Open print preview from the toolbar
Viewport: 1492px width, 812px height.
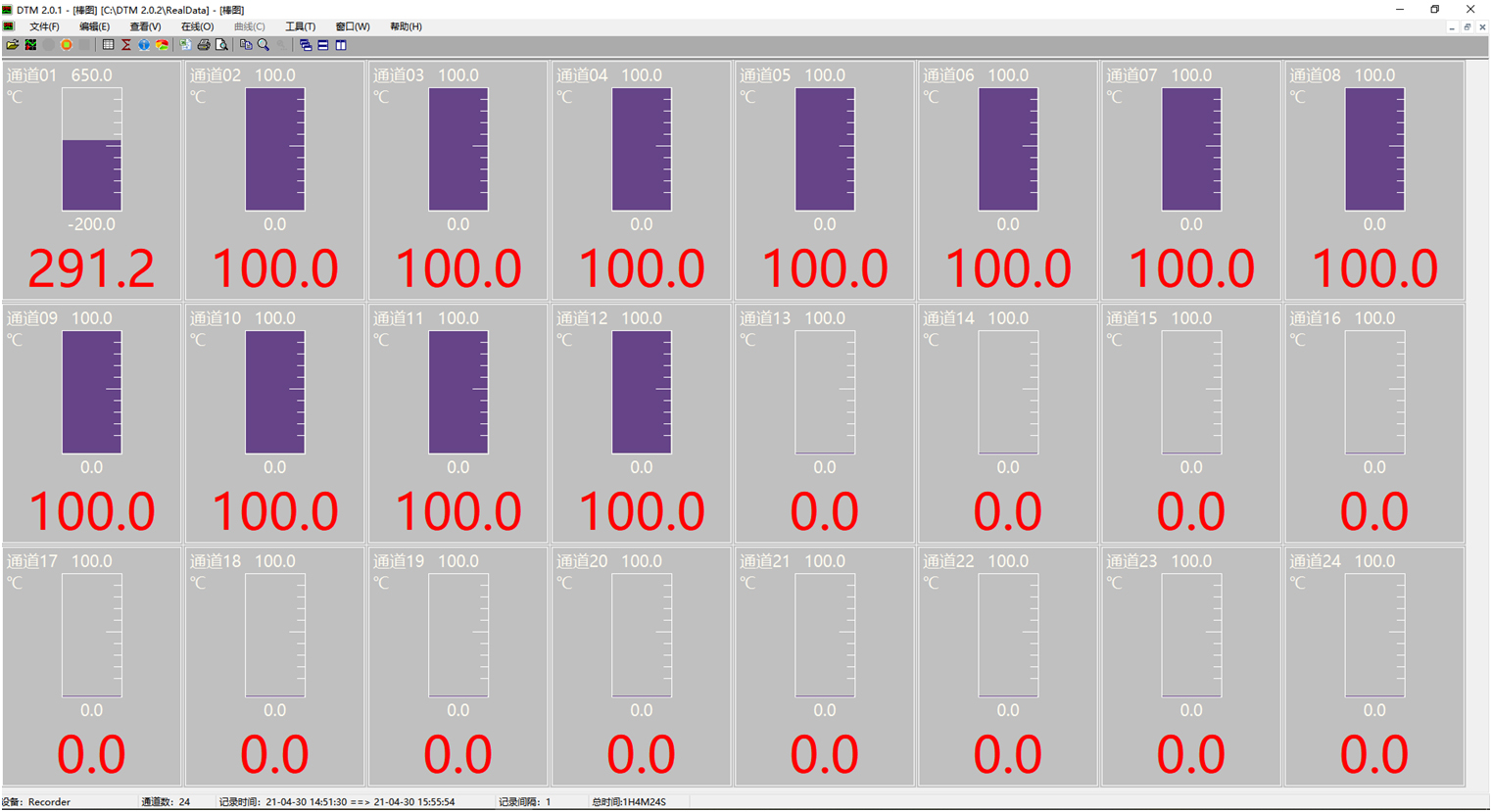(222, 45)
